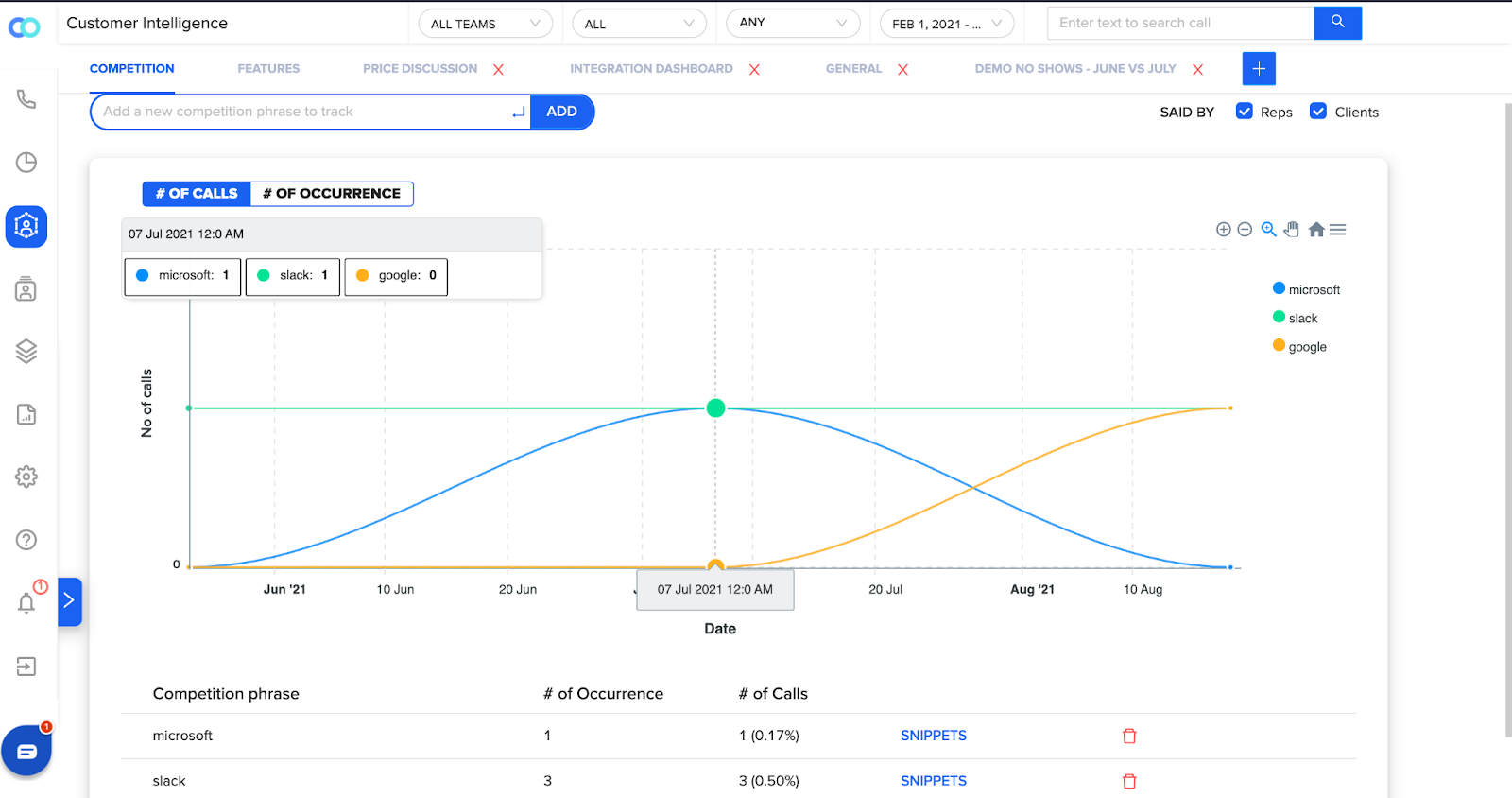
Task: Switch chart to # of Calls
Action: 197,194
